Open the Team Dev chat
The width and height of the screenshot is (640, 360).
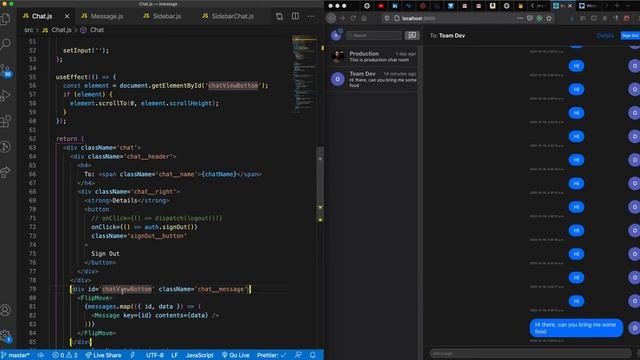[x=373, y=79]
